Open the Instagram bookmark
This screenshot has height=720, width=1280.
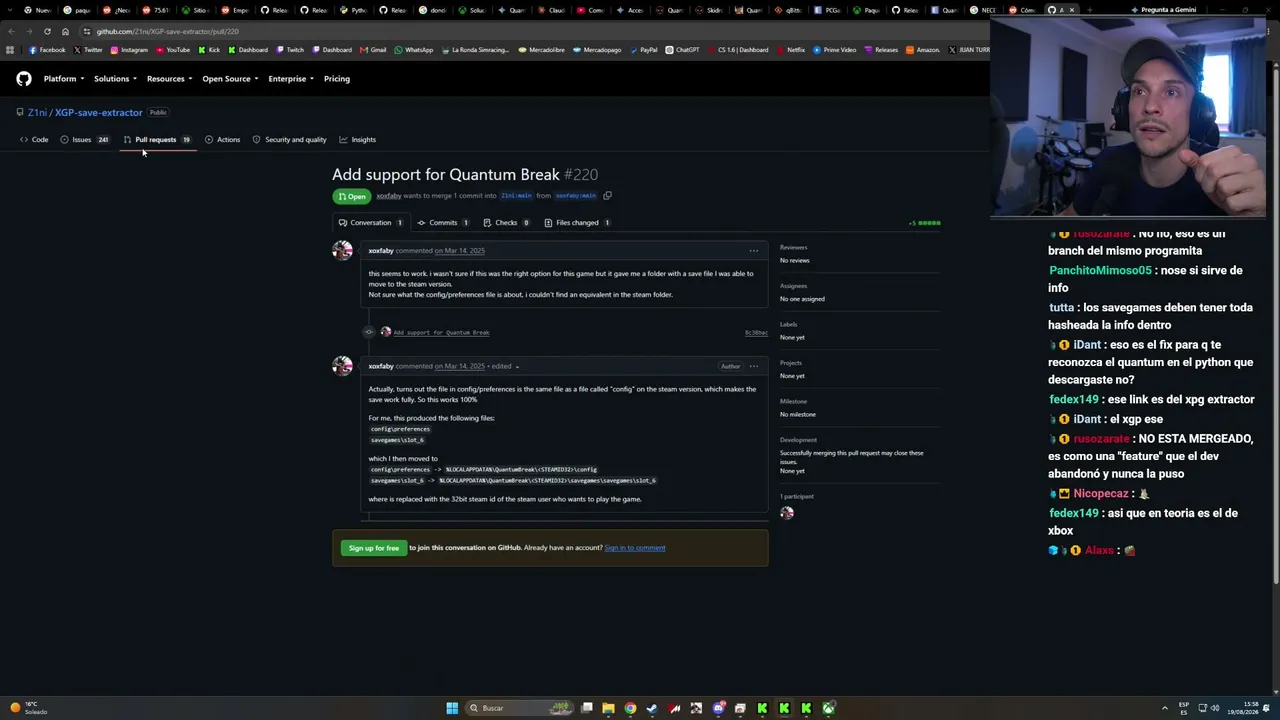[x=129, y=50]
